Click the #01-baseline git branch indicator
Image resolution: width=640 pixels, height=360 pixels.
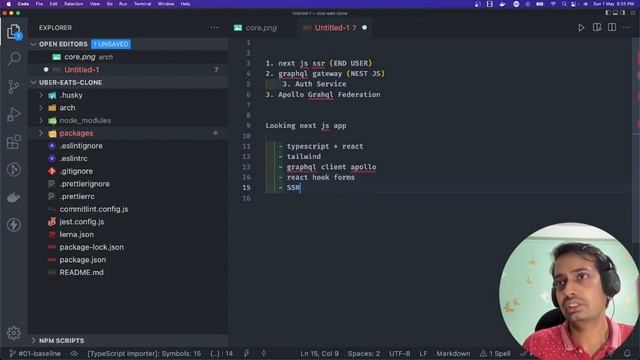pos(35,353)
